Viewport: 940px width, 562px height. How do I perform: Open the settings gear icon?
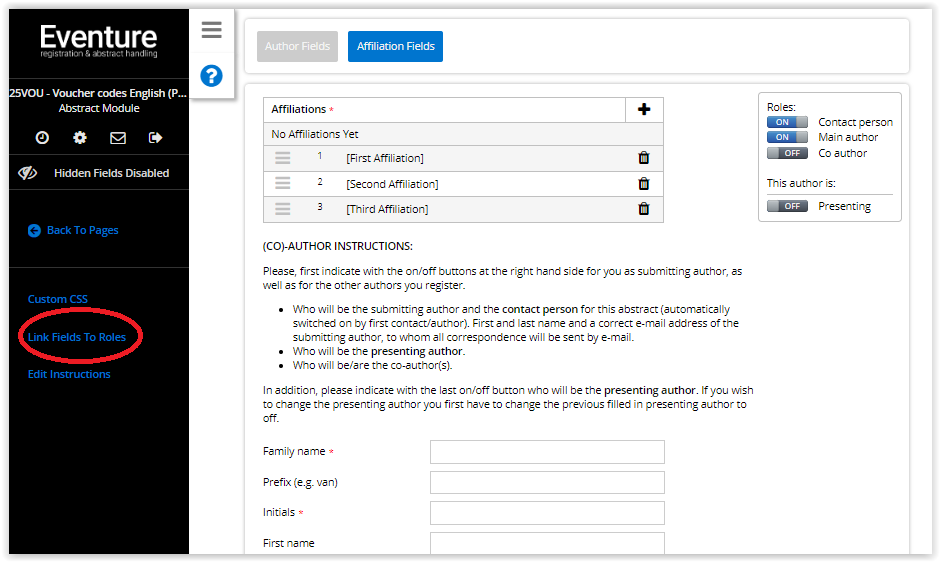80,138
